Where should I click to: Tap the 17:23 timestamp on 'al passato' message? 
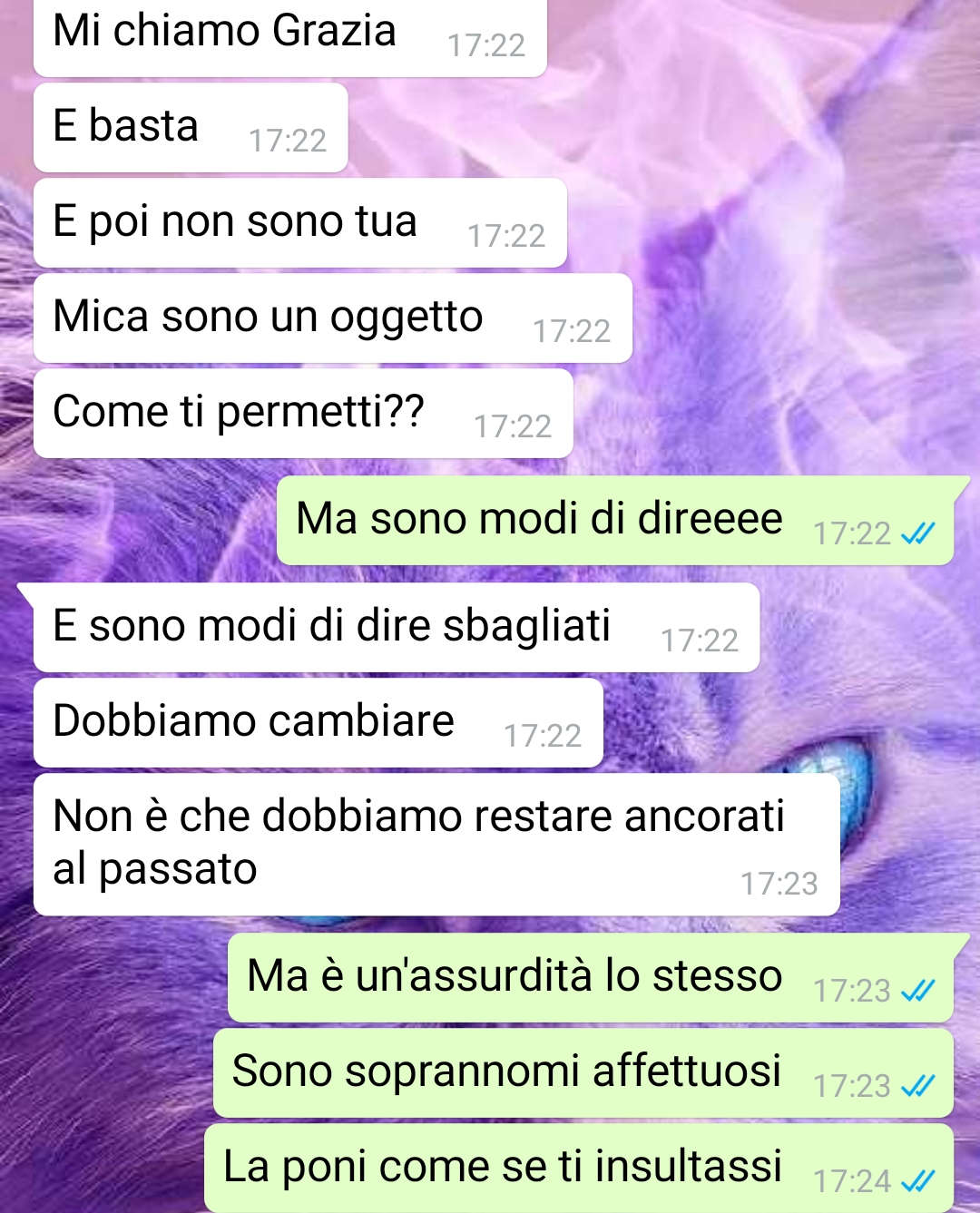[x=779, y=884]
